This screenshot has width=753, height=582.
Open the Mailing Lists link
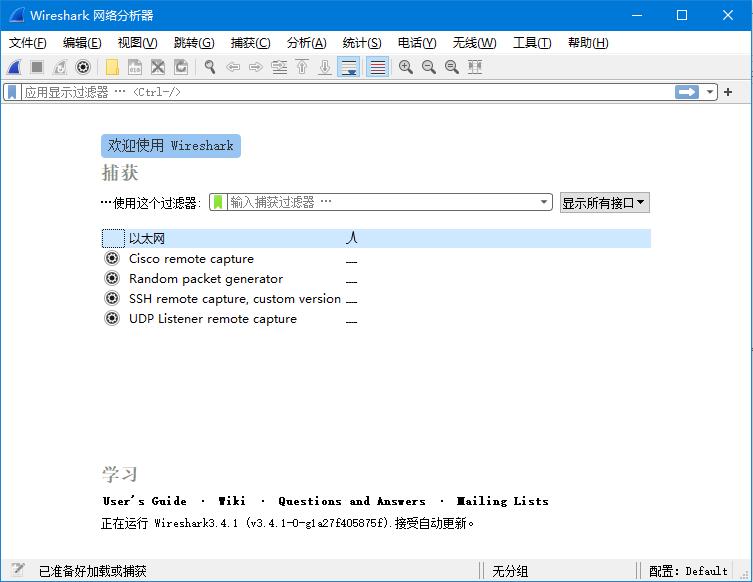pyautogui.click(x=502, y=501)
